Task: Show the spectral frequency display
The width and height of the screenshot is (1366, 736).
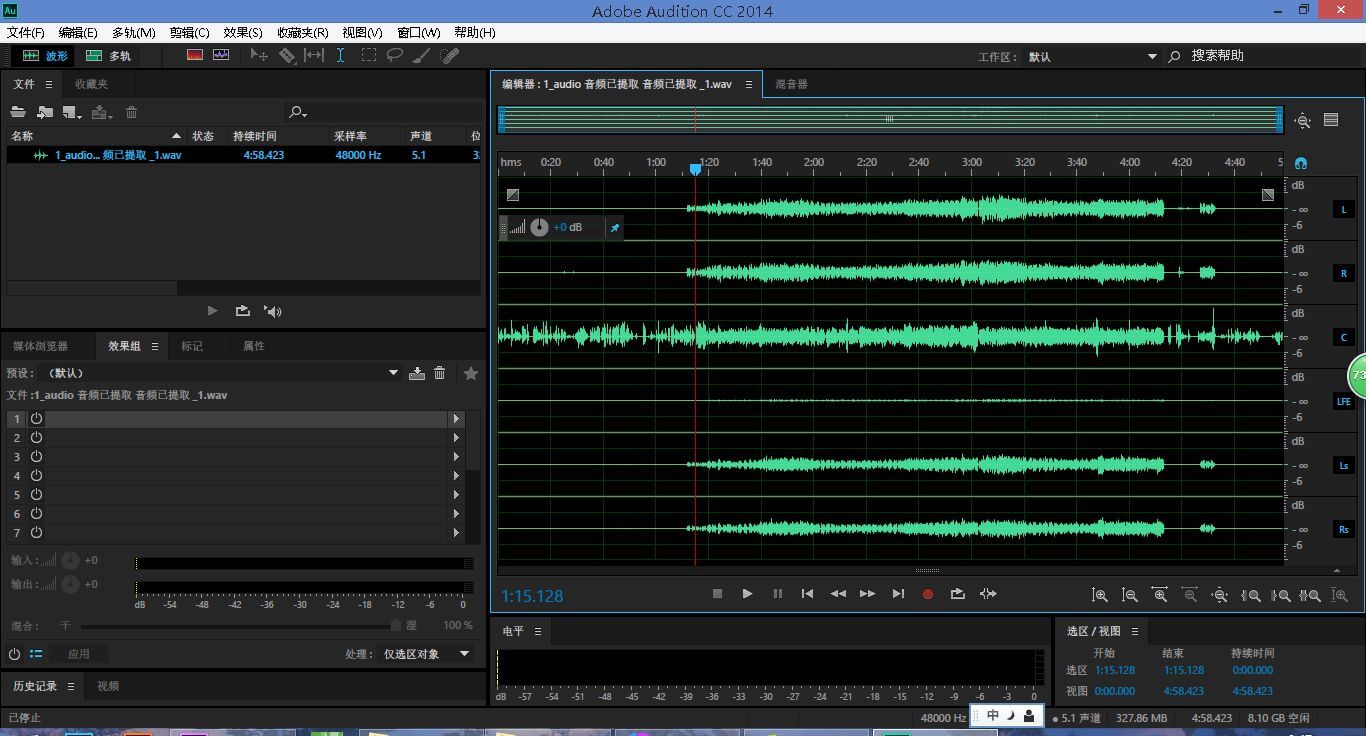Action: [195, 55]
